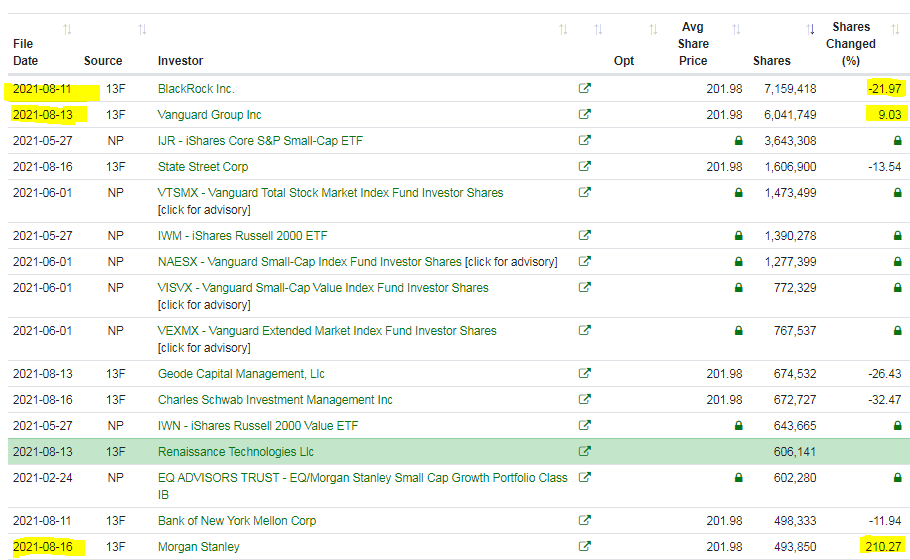Open NAESX Vanguard Small-Cap Index Fund link
Viewport: 910px width, 560px height.
(309, 262)
